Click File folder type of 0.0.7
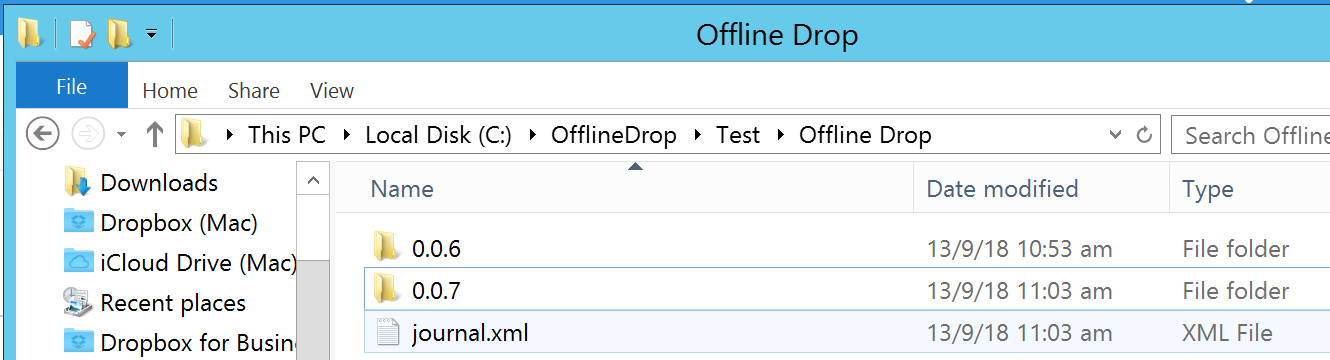The image size is (1330, 360). point(1236,291)
